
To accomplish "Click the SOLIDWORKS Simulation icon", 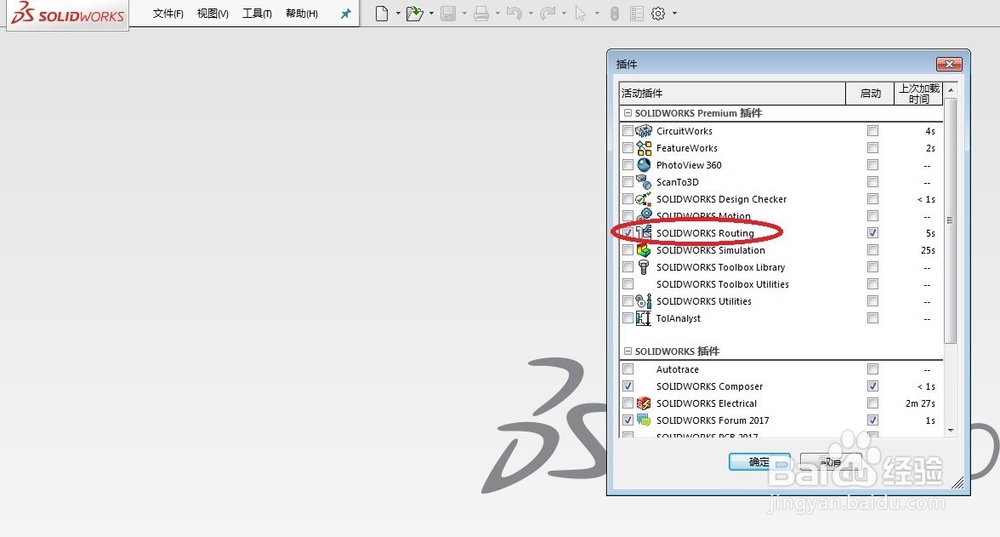I will 643,250.
